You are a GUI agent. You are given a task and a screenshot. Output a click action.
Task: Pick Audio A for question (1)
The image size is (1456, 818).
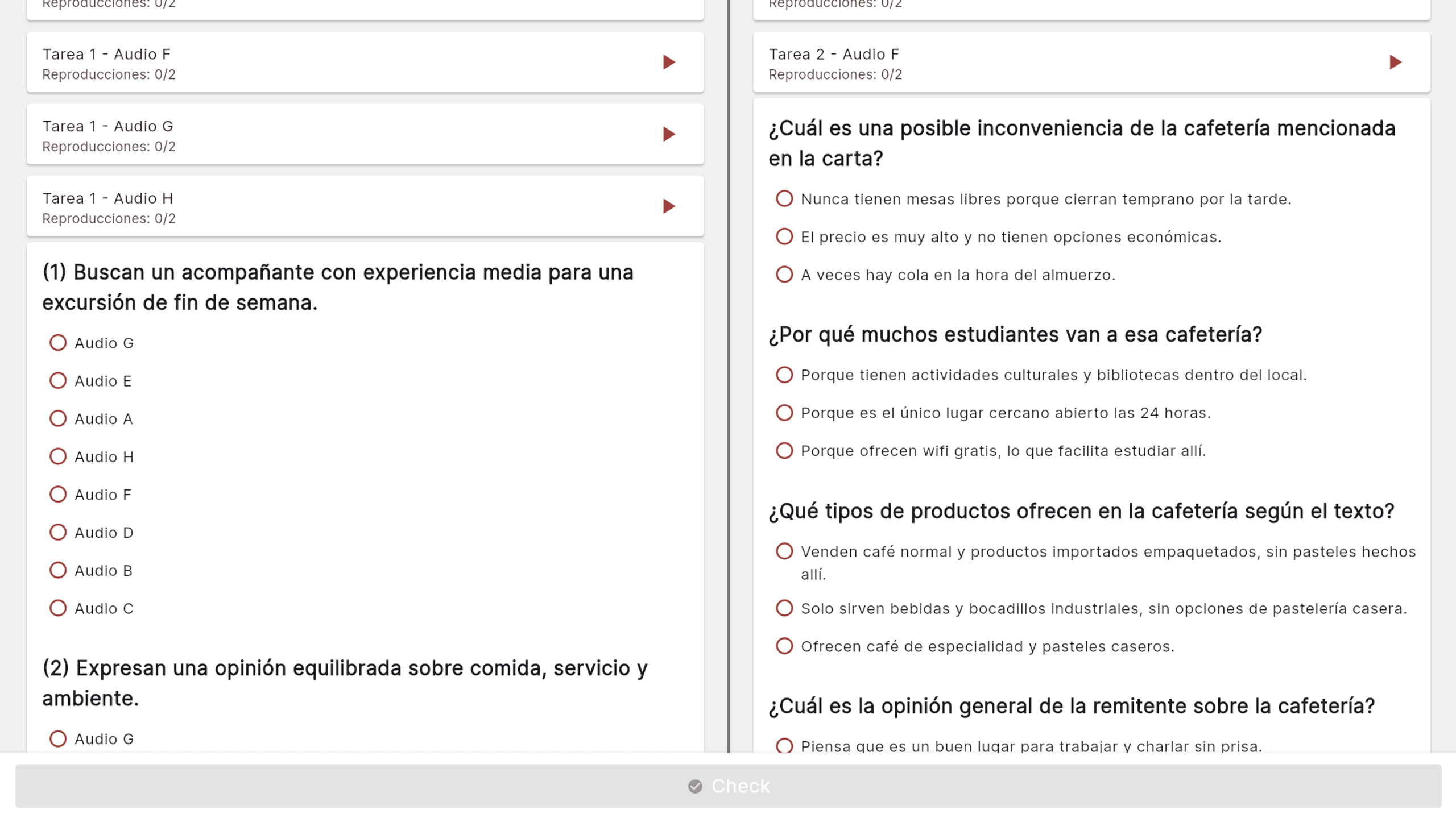(x=58, y=419)
